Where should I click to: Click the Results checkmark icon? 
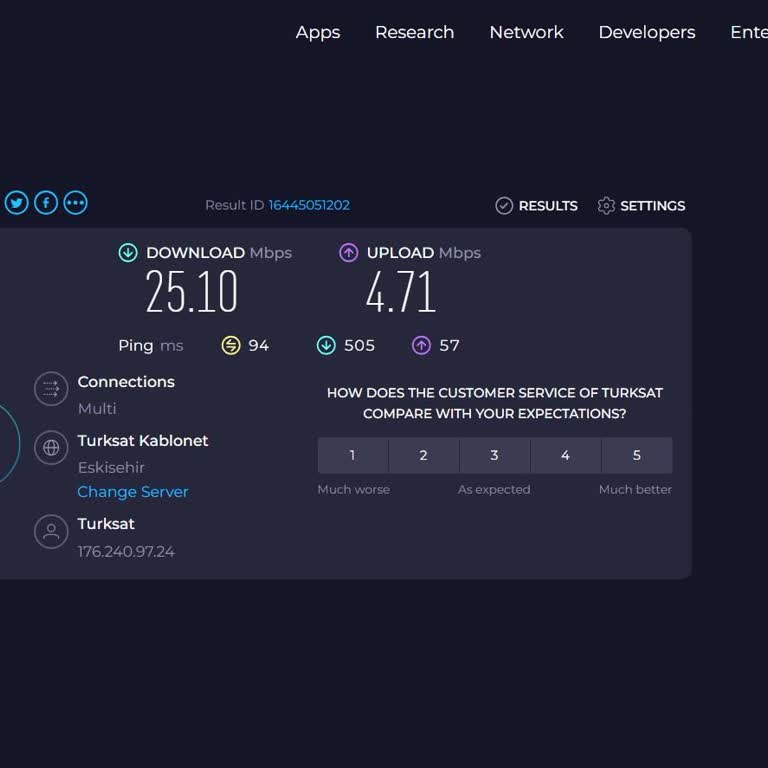(x=504, y=206)
